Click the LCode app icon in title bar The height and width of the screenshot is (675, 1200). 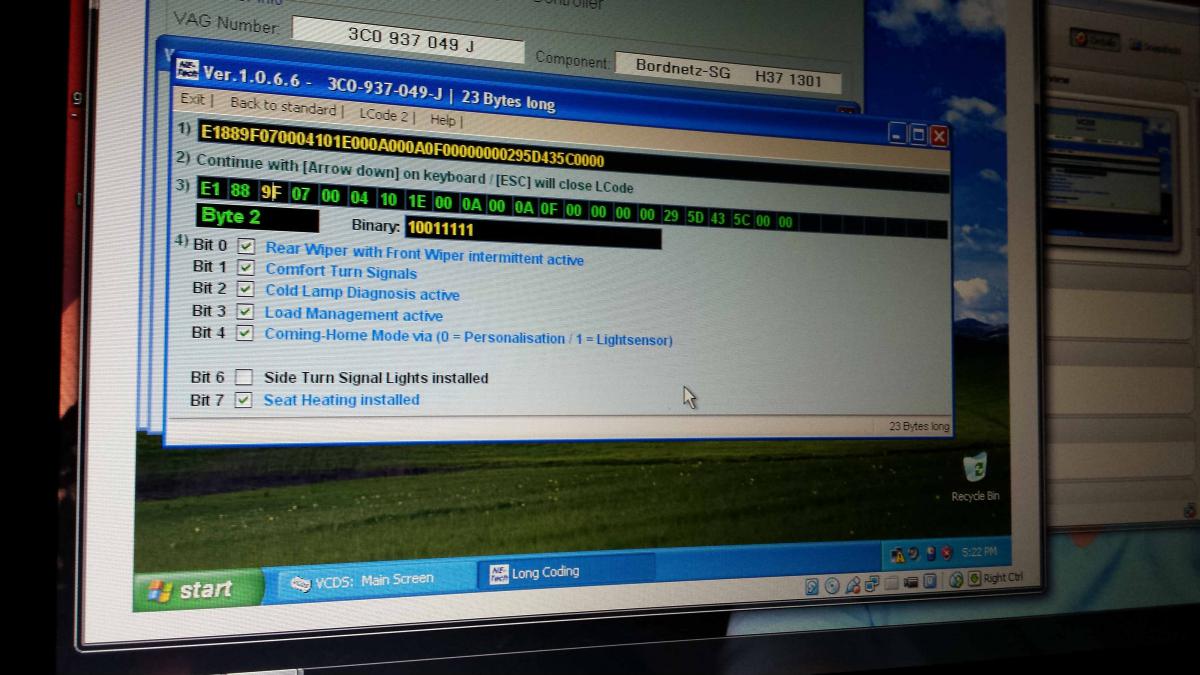click(187, 70)
